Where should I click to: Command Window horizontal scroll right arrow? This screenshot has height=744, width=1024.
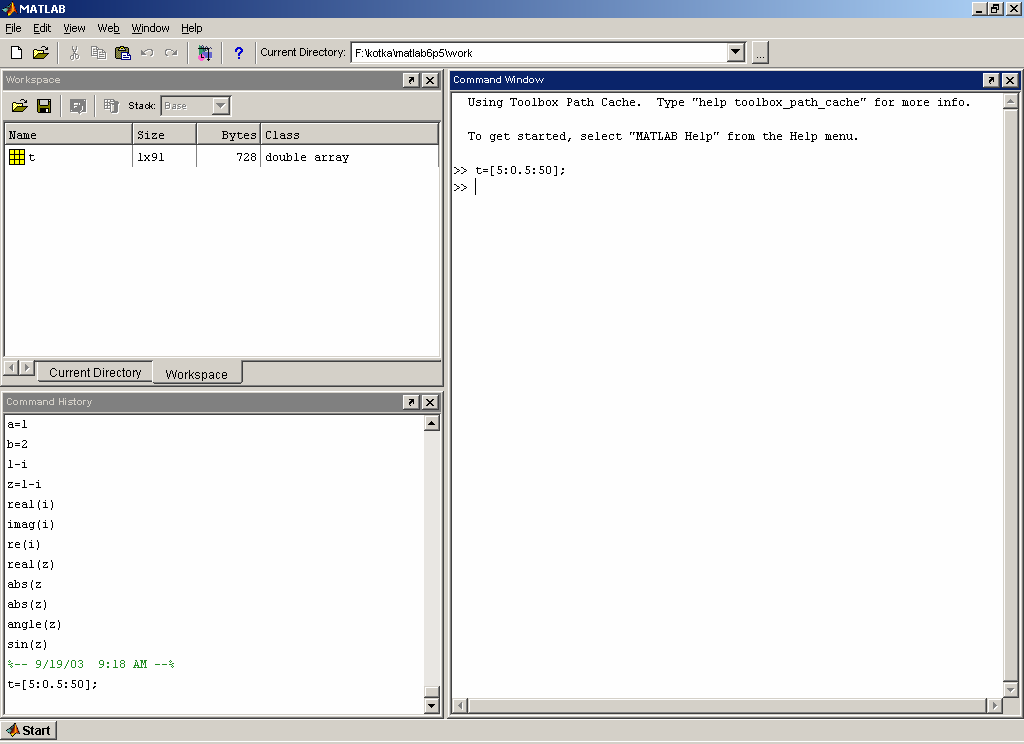click(994, 705)
